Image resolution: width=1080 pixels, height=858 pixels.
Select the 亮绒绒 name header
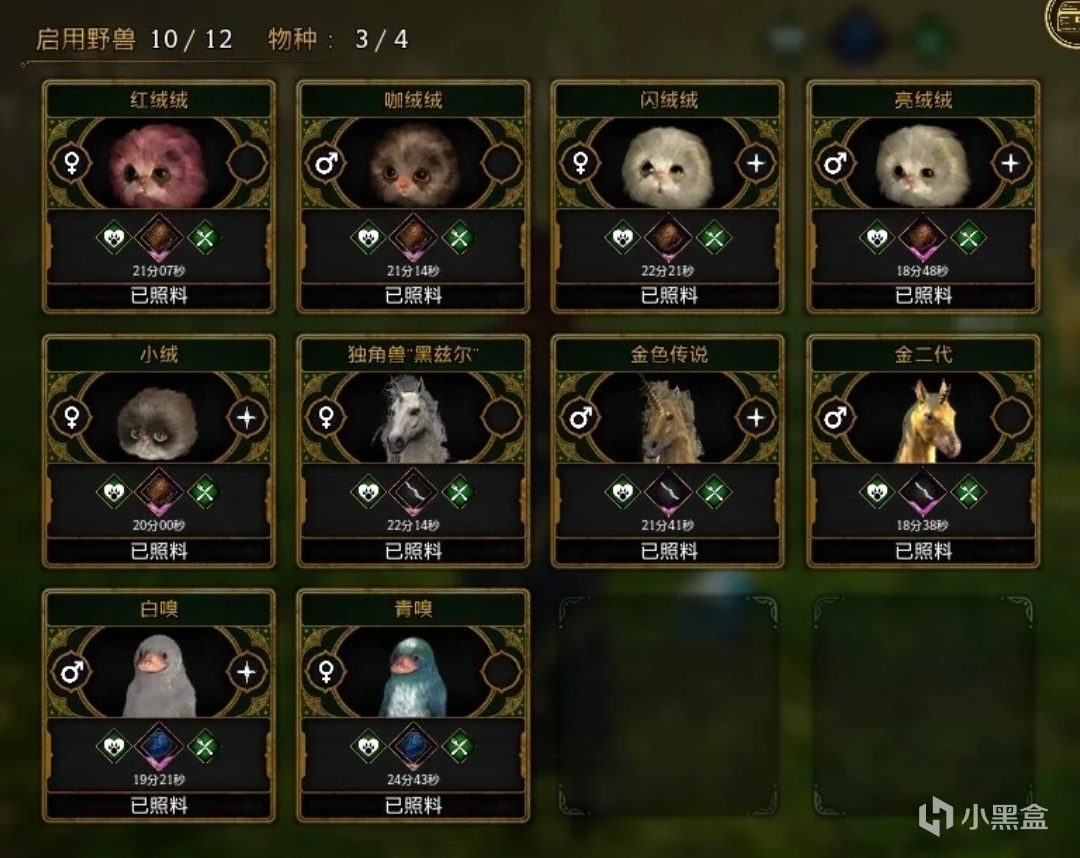pyautogui.click(x=923, y=101)
